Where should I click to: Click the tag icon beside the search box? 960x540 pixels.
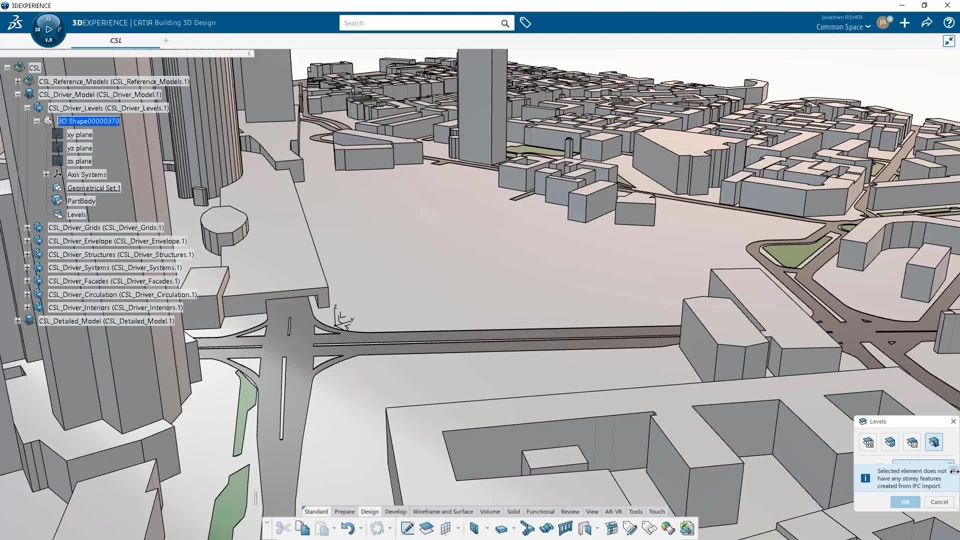(x=525, y=23)
